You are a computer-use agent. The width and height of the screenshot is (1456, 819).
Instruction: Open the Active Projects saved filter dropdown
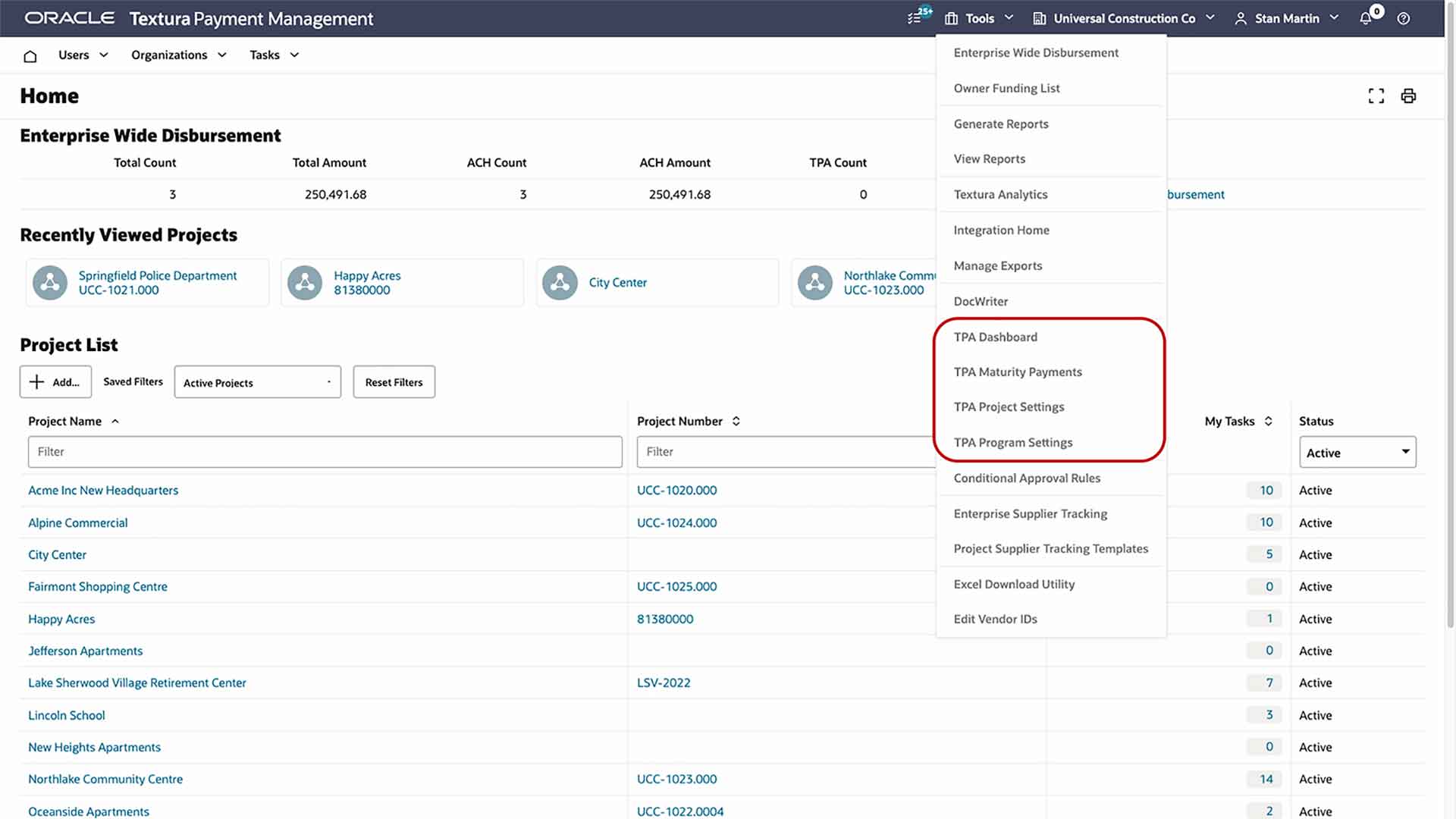(x=257, y=381)
